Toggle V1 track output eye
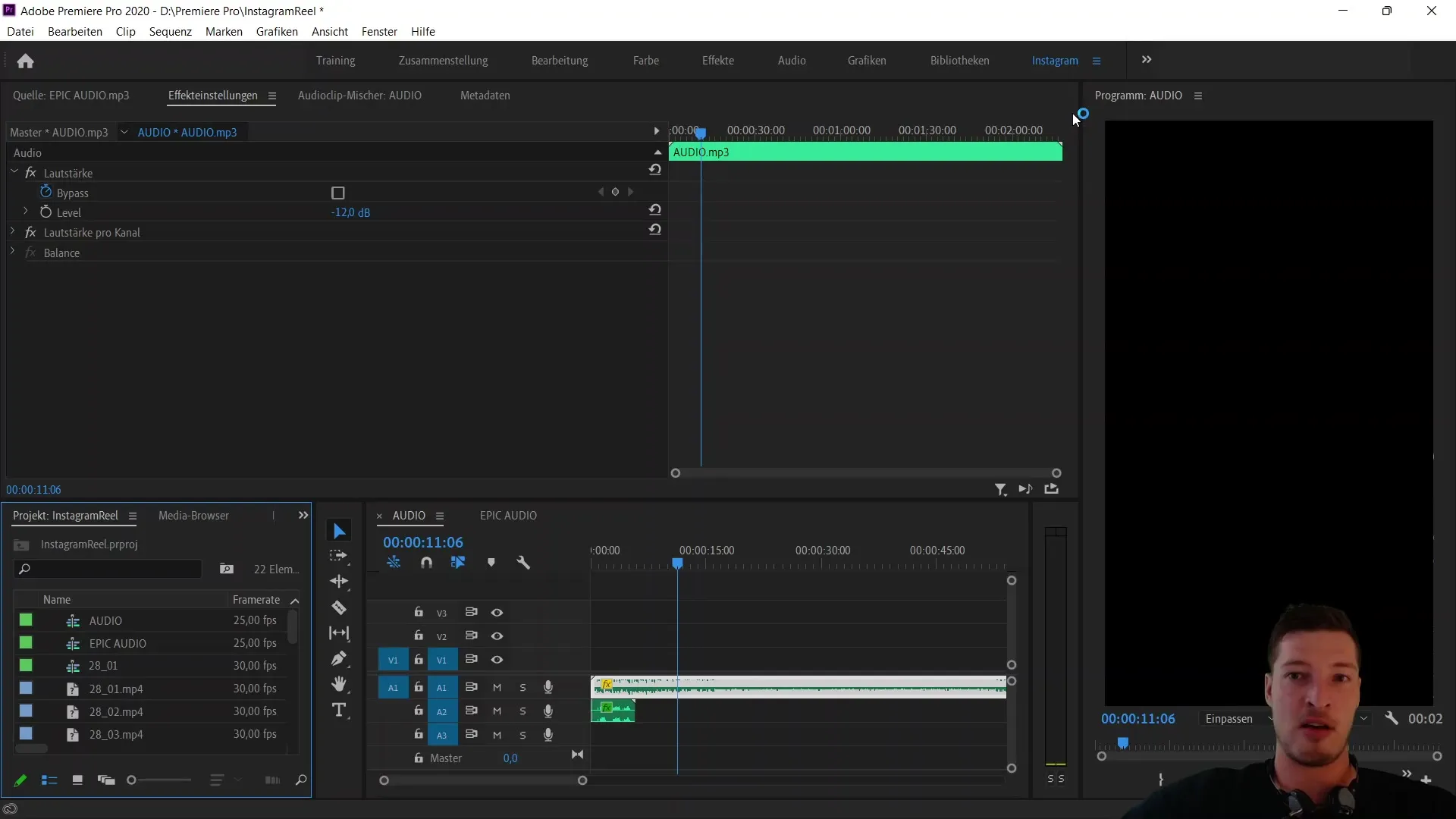The width and height of the screenshot is (1456, 819). [497, 660]
